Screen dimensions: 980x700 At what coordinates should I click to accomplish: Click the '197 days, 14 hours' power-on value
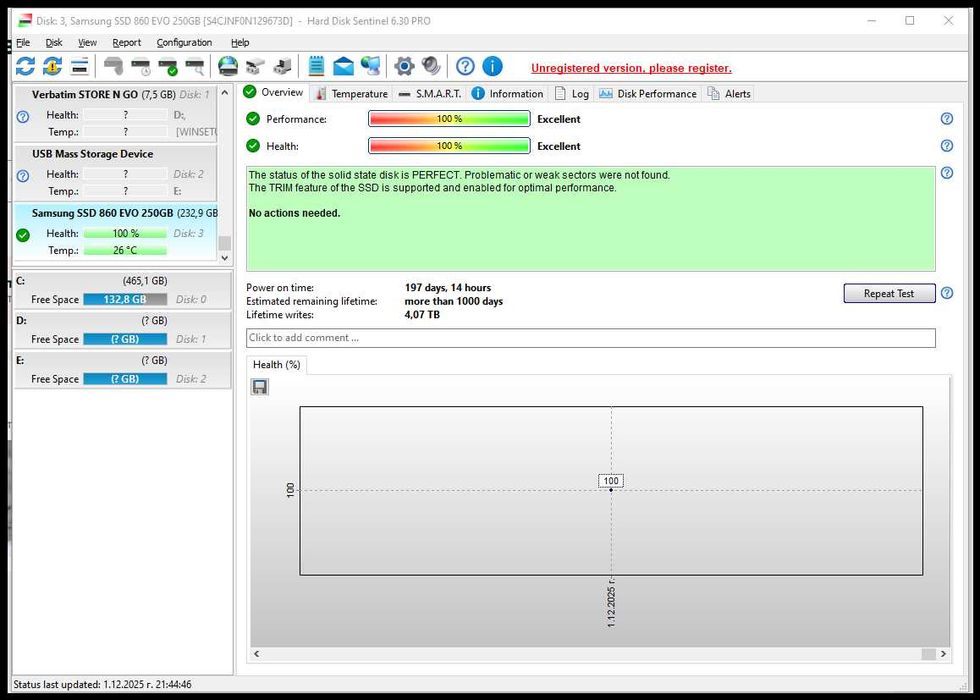448,288
